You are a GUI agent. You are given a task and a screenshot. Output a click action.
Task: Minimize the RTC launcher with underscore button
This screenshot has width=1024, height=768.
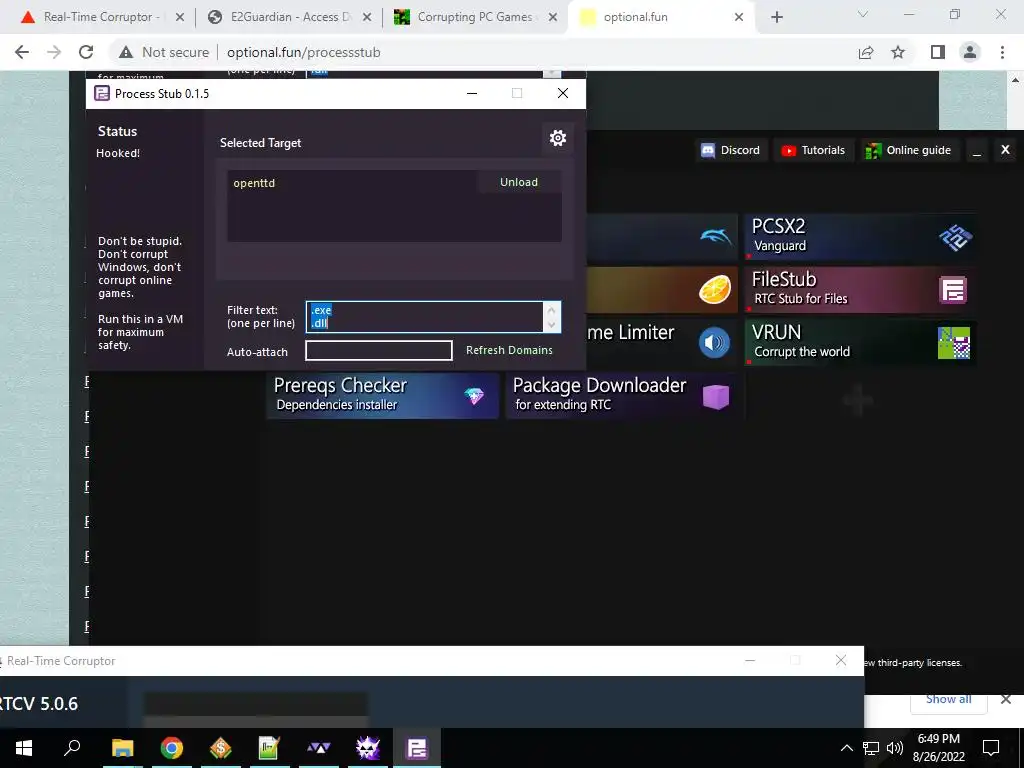(977, 151)
